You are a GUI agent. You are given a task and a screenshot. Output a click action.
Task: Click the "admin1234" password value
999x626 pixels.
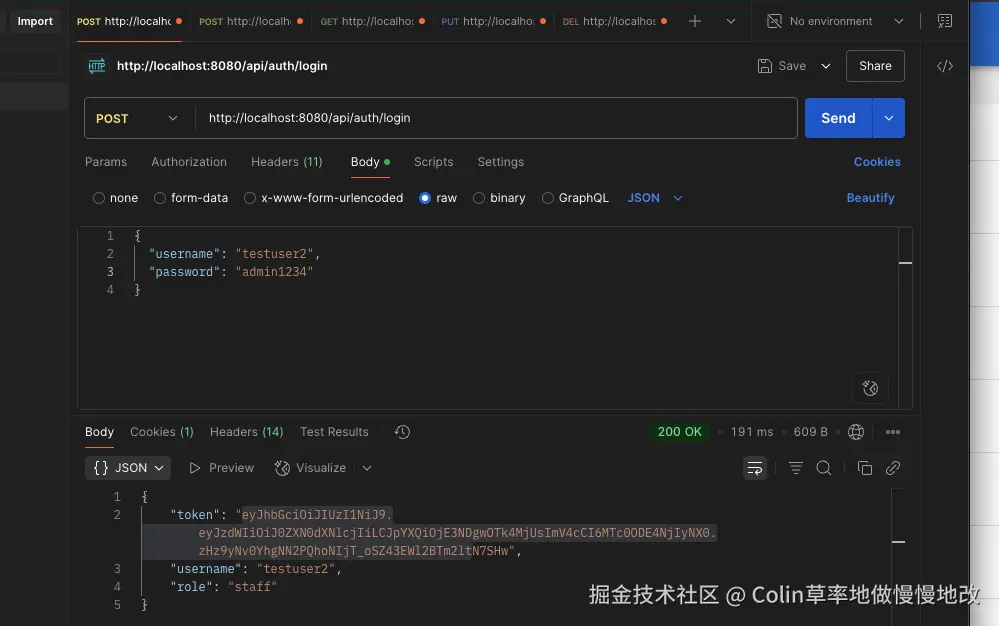coord(274,272)
